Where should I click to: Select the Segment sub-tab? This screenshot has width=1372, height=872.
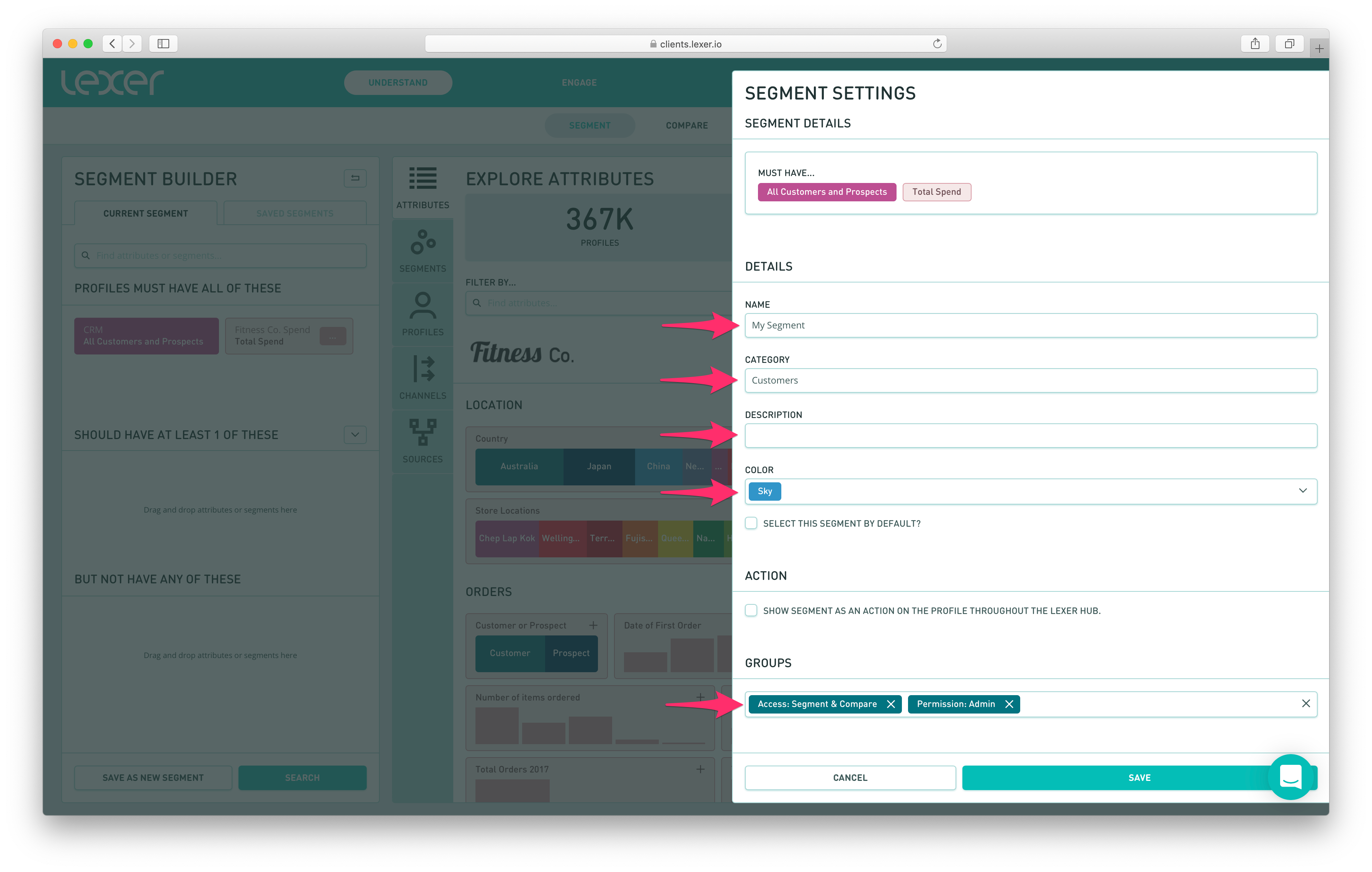coord(590,125)
